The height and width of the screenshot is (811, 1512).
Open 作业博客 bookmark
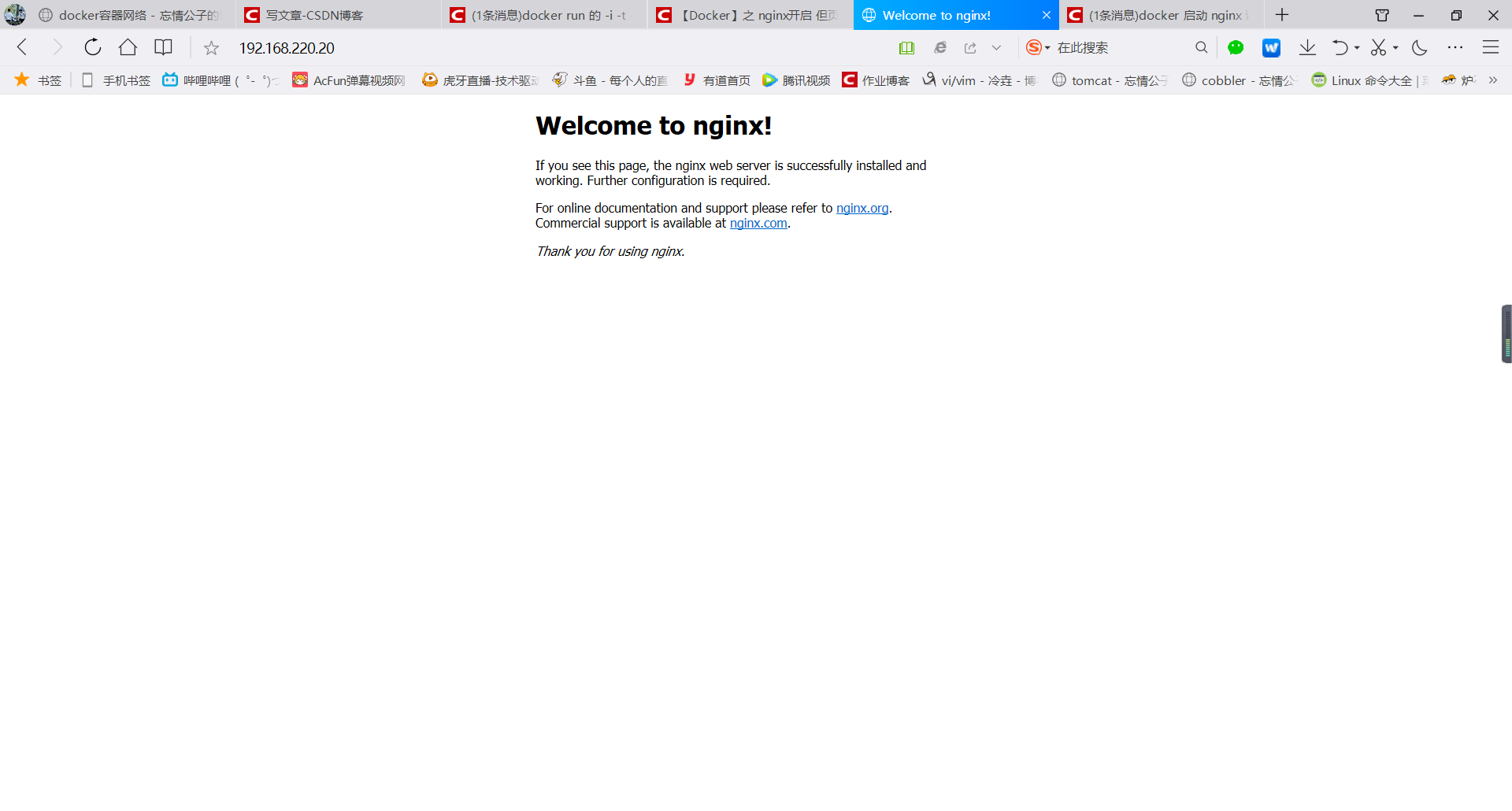point(876,80)
